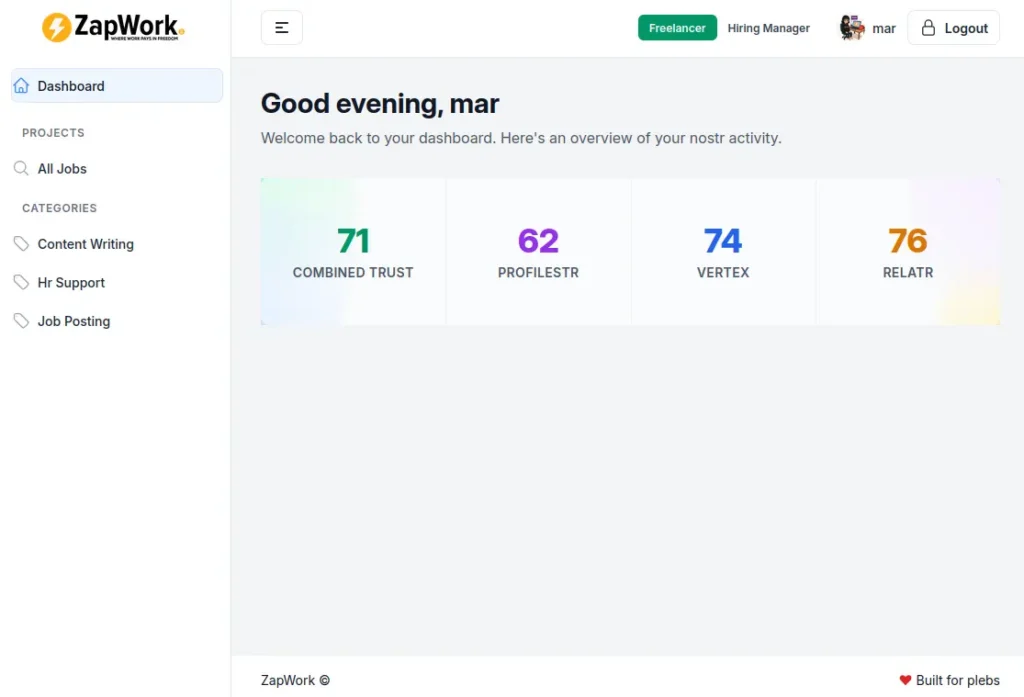Click the red heart footer icon
1024x697 pixels.
pos(905,680)
